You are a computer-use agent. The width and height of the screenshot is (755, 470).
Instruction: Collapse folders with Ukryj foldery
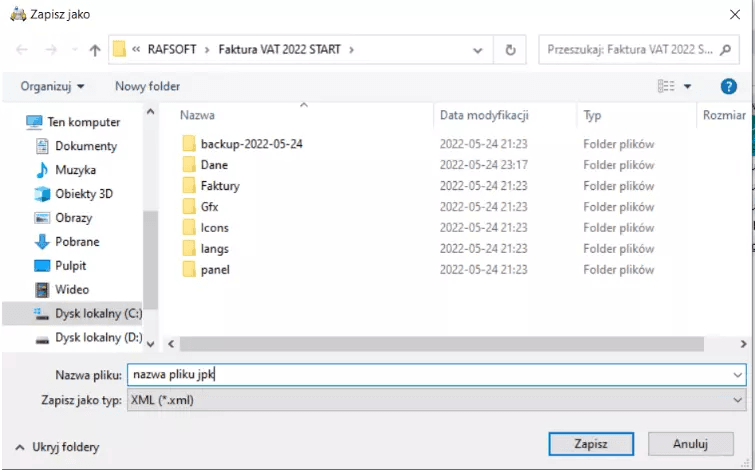(57, 447)
